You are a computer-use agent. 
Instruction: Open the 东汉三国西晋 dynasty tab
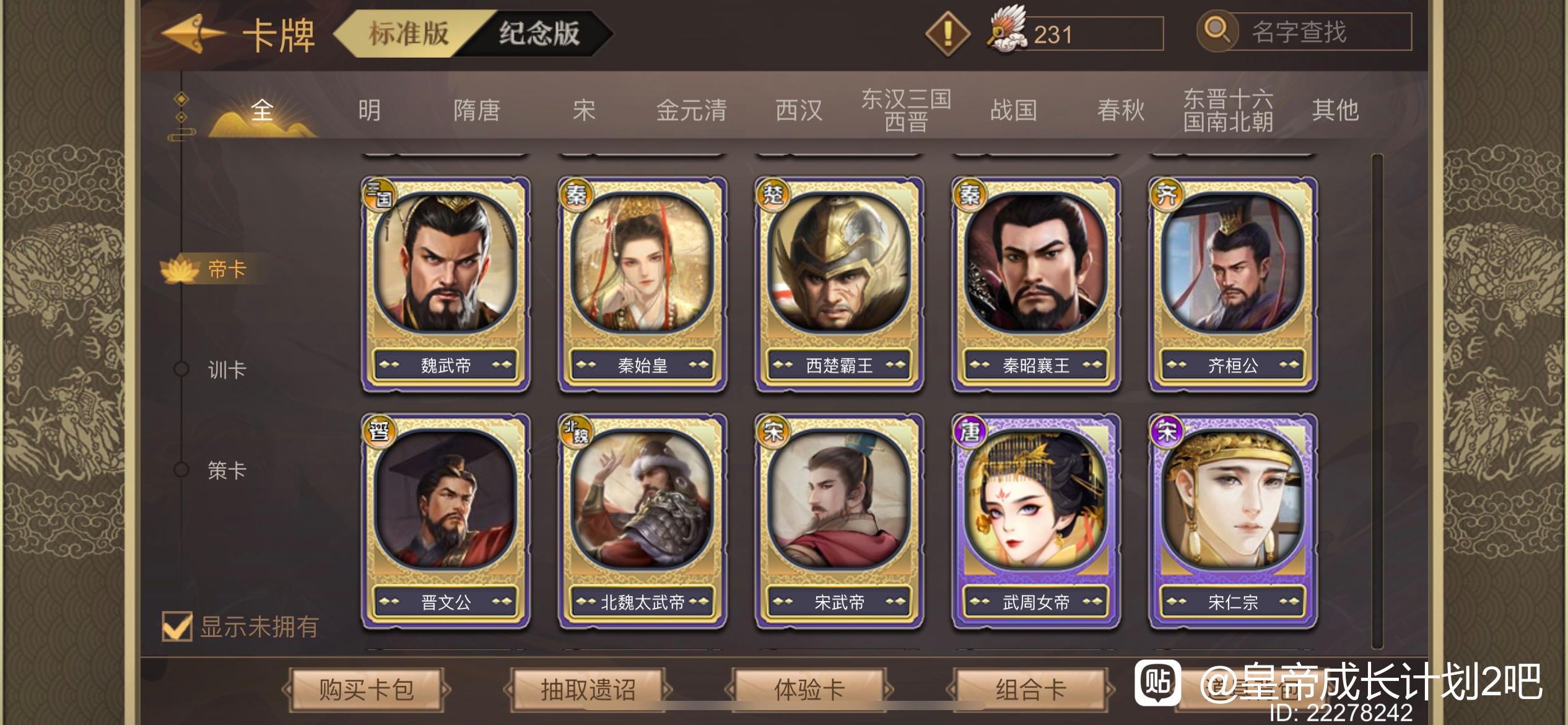(x=906, y=110)
